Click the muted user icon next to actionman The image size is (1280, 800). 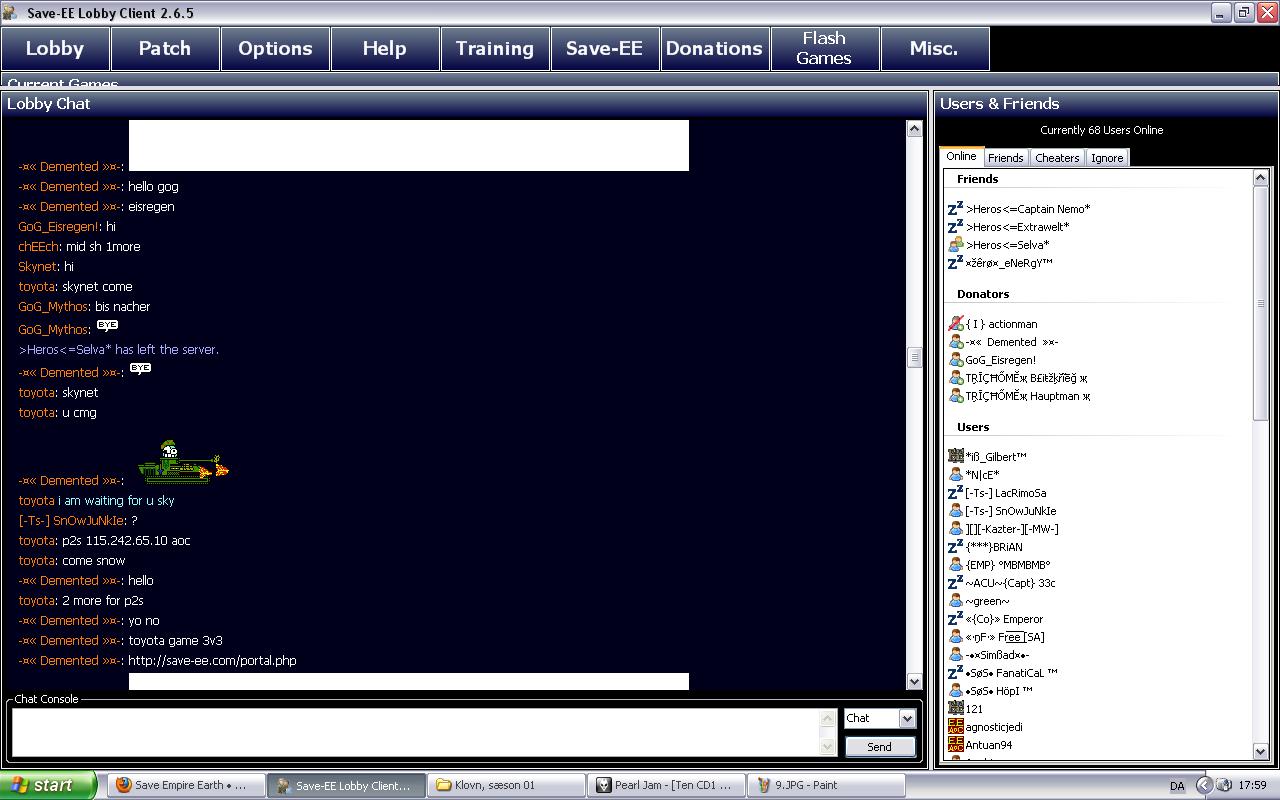coord(955,324)
